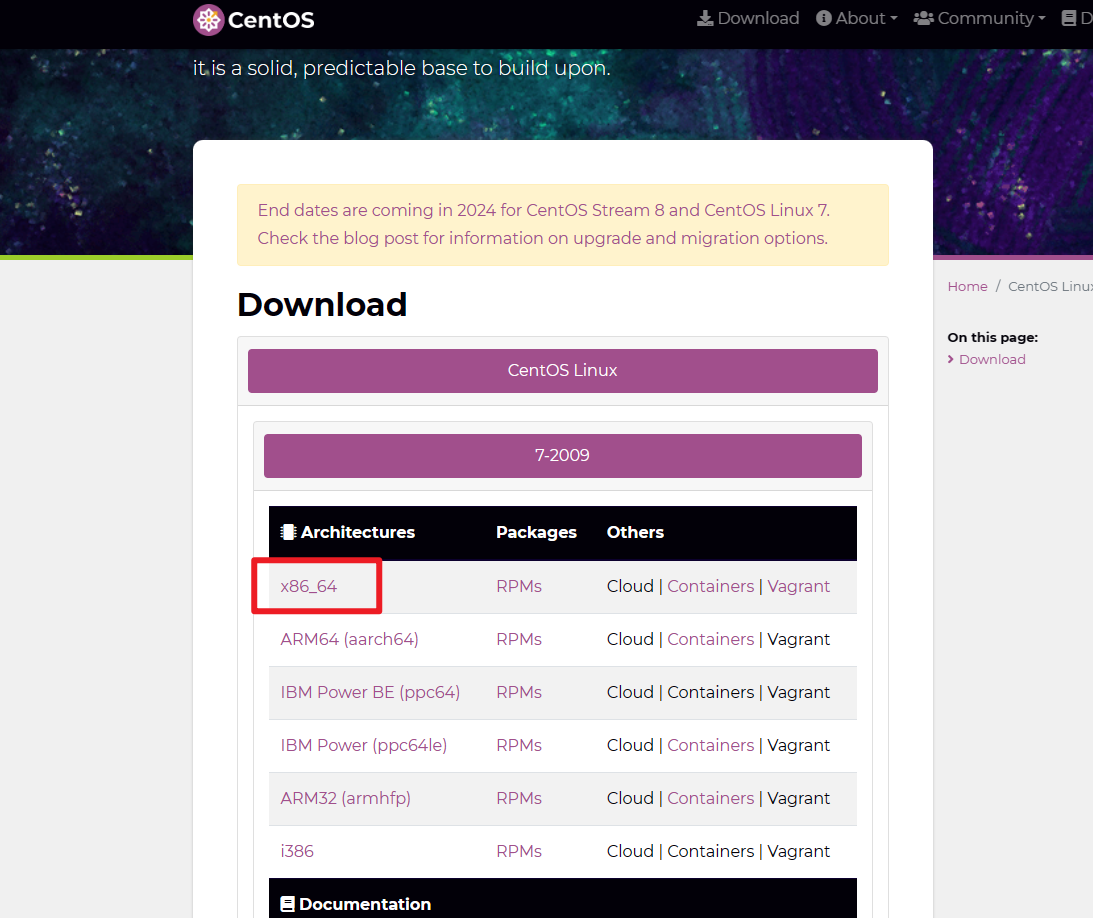Open Containers link in the x86_64 row
The image size is (1093, 918).
pyautogui.click(x=710, y=586)
